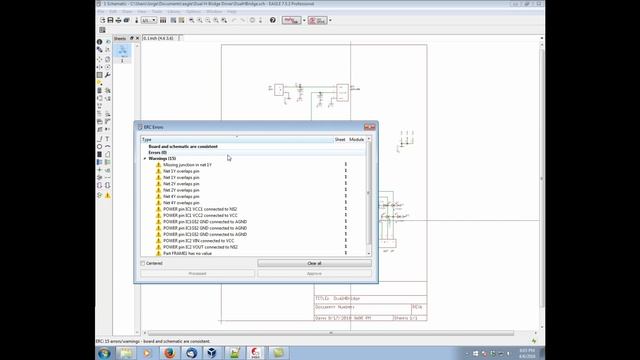The image size is (640, 360).
Task: Select the Arc drawing tool
Action: (x=108, y=147)
